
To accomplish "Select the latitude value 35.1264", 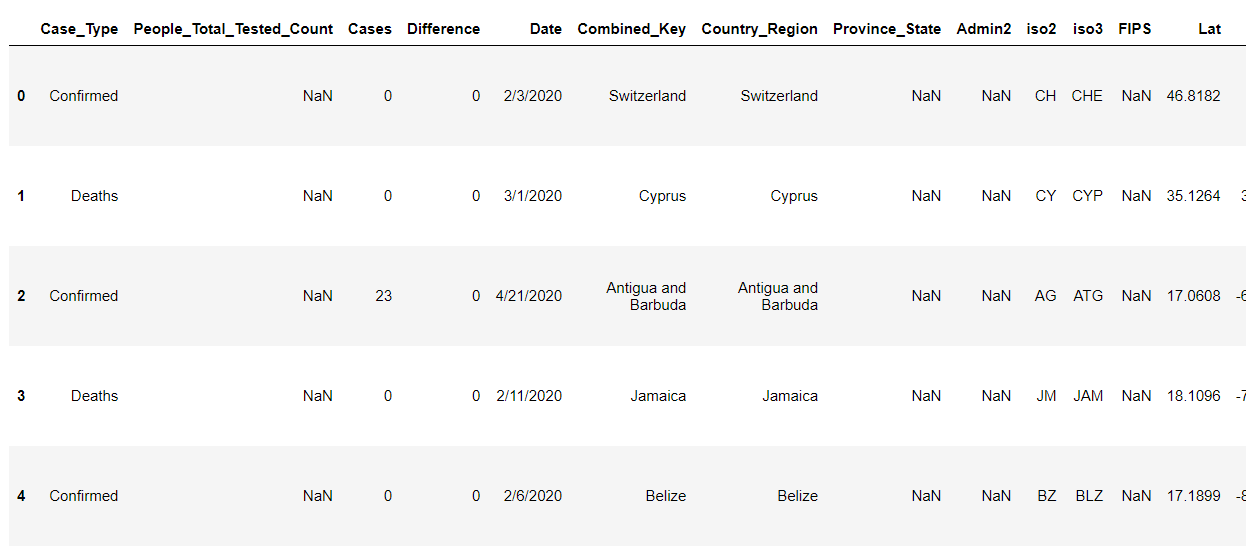I will tap(1193, 196).
